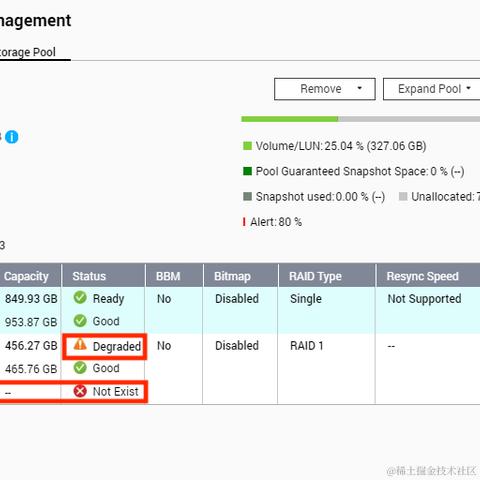This screenshot has height=480, width=480.
Task: Click the green Volume/LUN color swatch
Action: (247, 146)
